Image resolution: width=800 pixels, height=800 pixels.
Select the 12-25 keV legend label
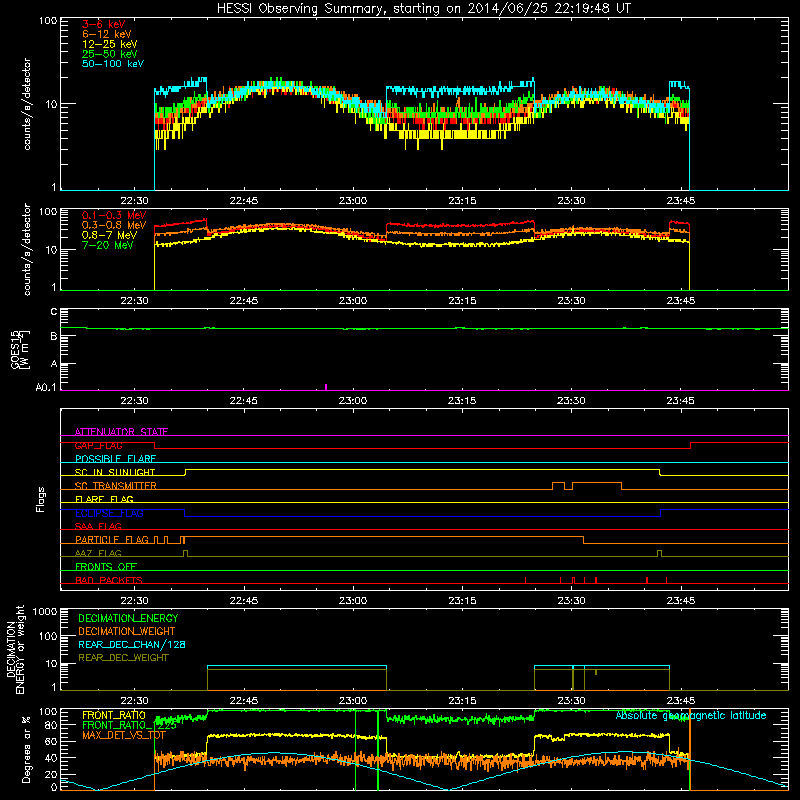(109, 44)
